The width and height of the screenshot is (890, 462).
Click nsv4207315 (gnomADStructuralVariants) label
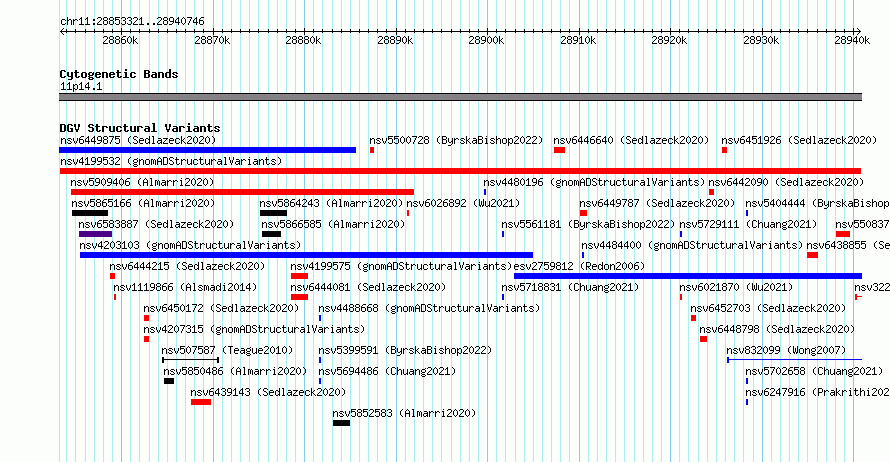(254, 329)
